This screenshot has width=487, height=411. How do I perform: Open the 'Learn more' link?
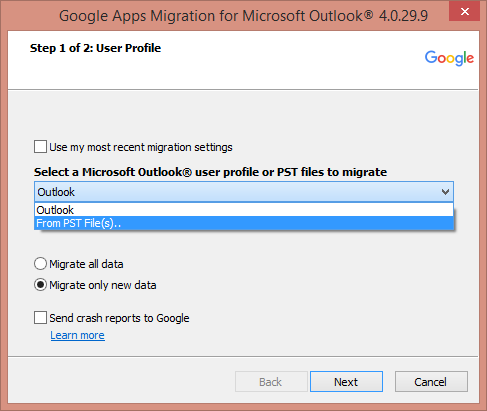tap(77, 335)
